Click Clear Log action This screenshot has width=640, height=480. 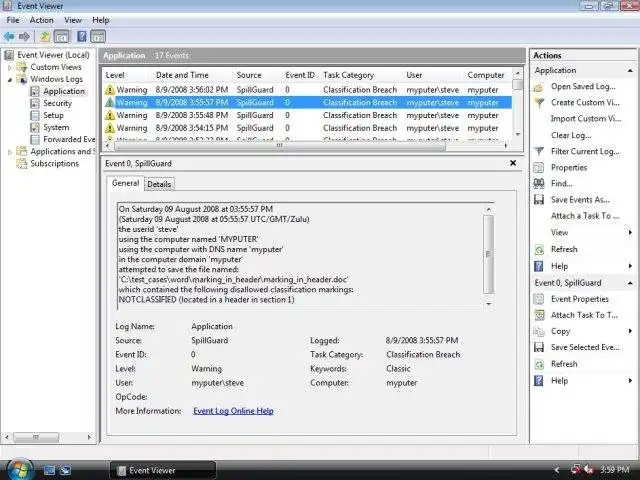pyautogui.click(x=571, y=136)
